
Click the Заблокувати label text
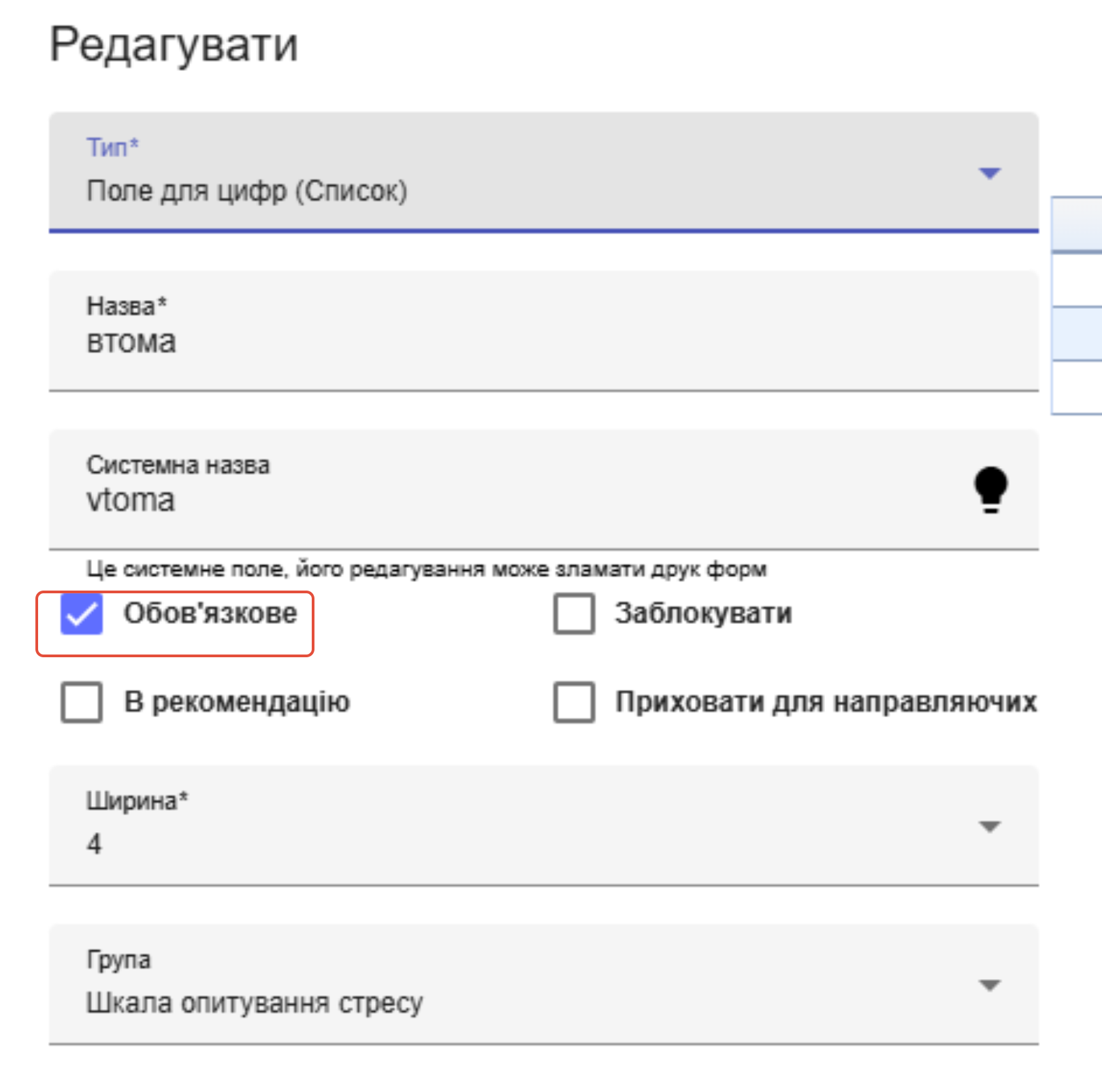click(703, 614)
